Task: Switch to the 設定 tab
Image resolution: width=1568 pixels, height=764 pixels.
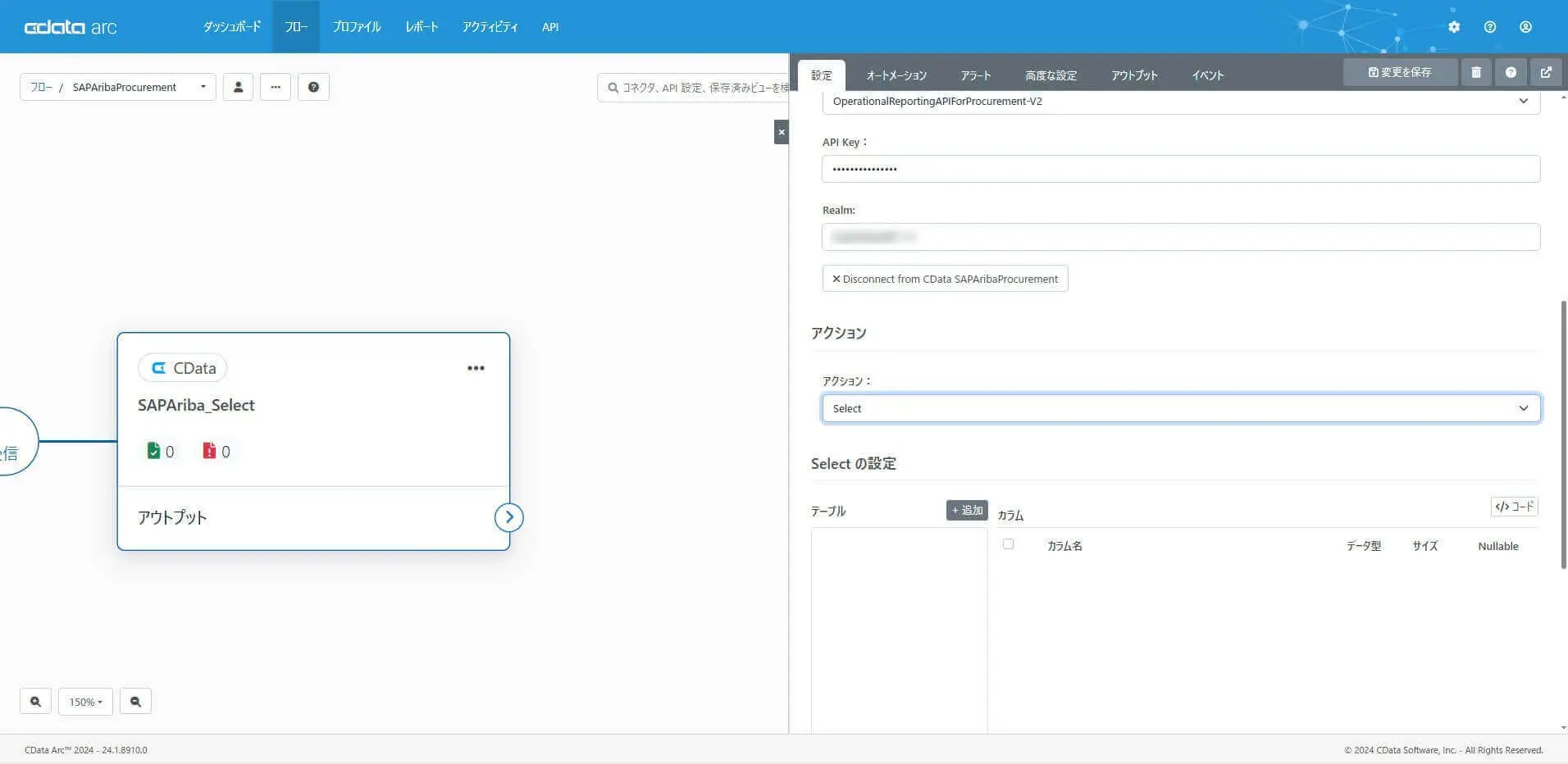Action: pos(822,75)
